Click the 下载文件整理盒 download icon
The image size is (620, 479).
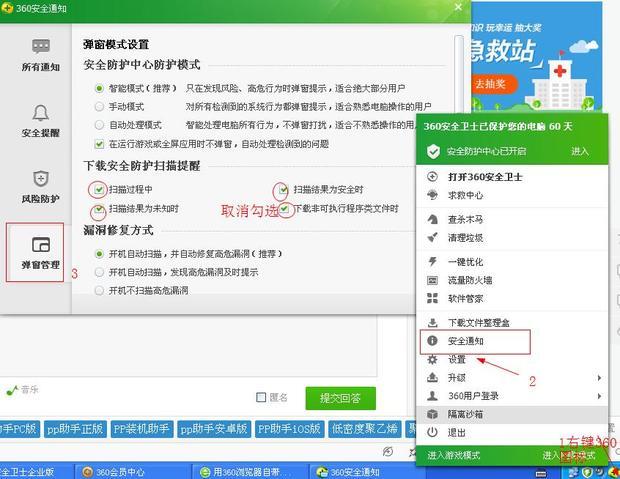(x=433, y=322)
